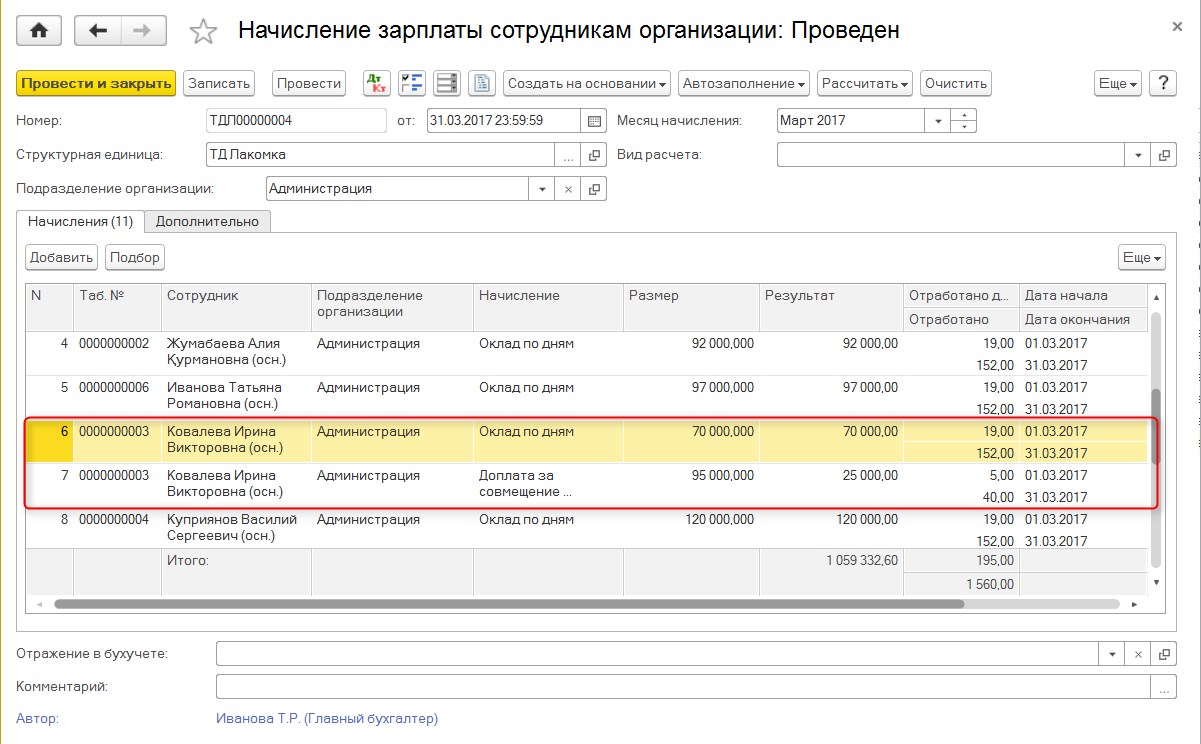Click the Добавить button above table
This screenshot has height=744, width=1201.
(x=61, y=257)
